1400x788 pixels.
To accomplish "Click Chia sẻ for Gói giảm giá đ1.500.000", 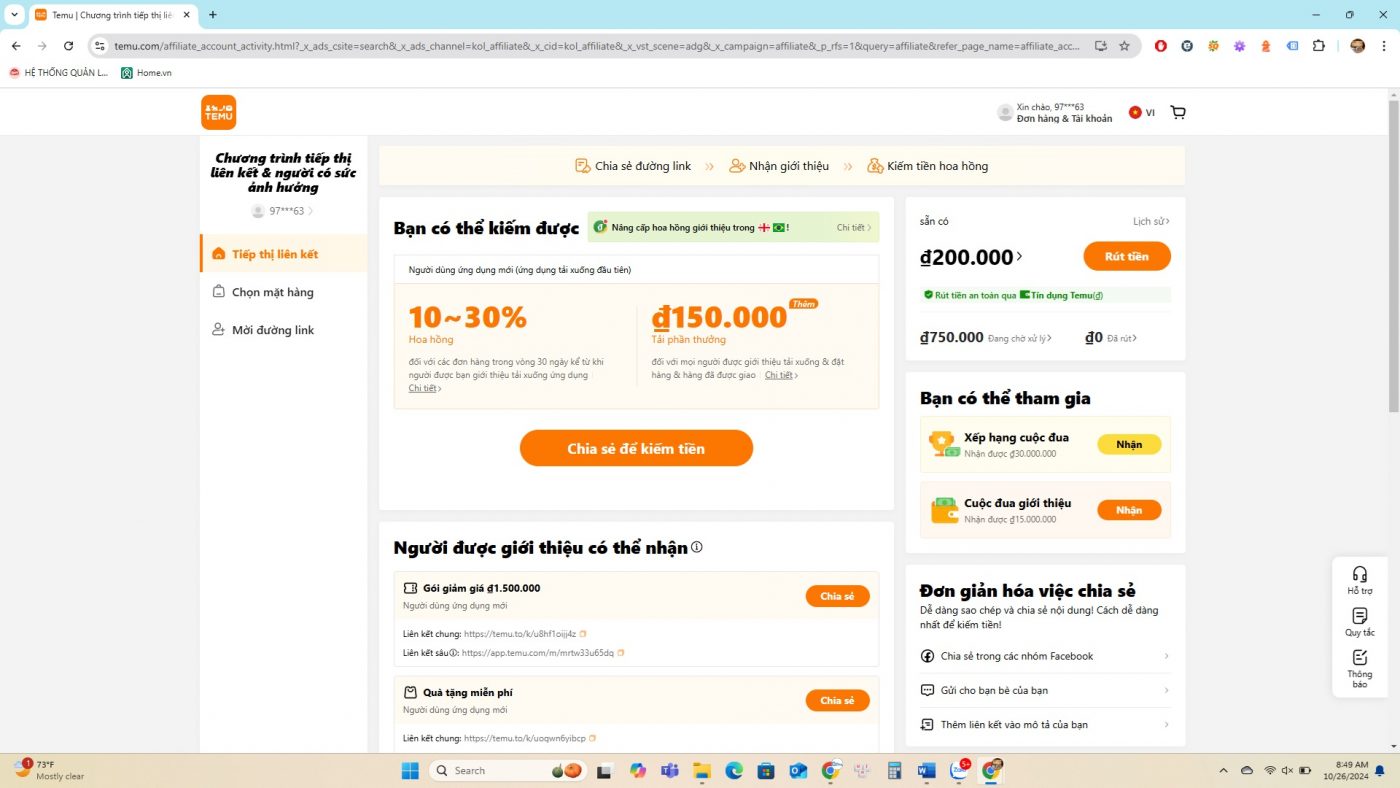I will (x=837, y=596).
